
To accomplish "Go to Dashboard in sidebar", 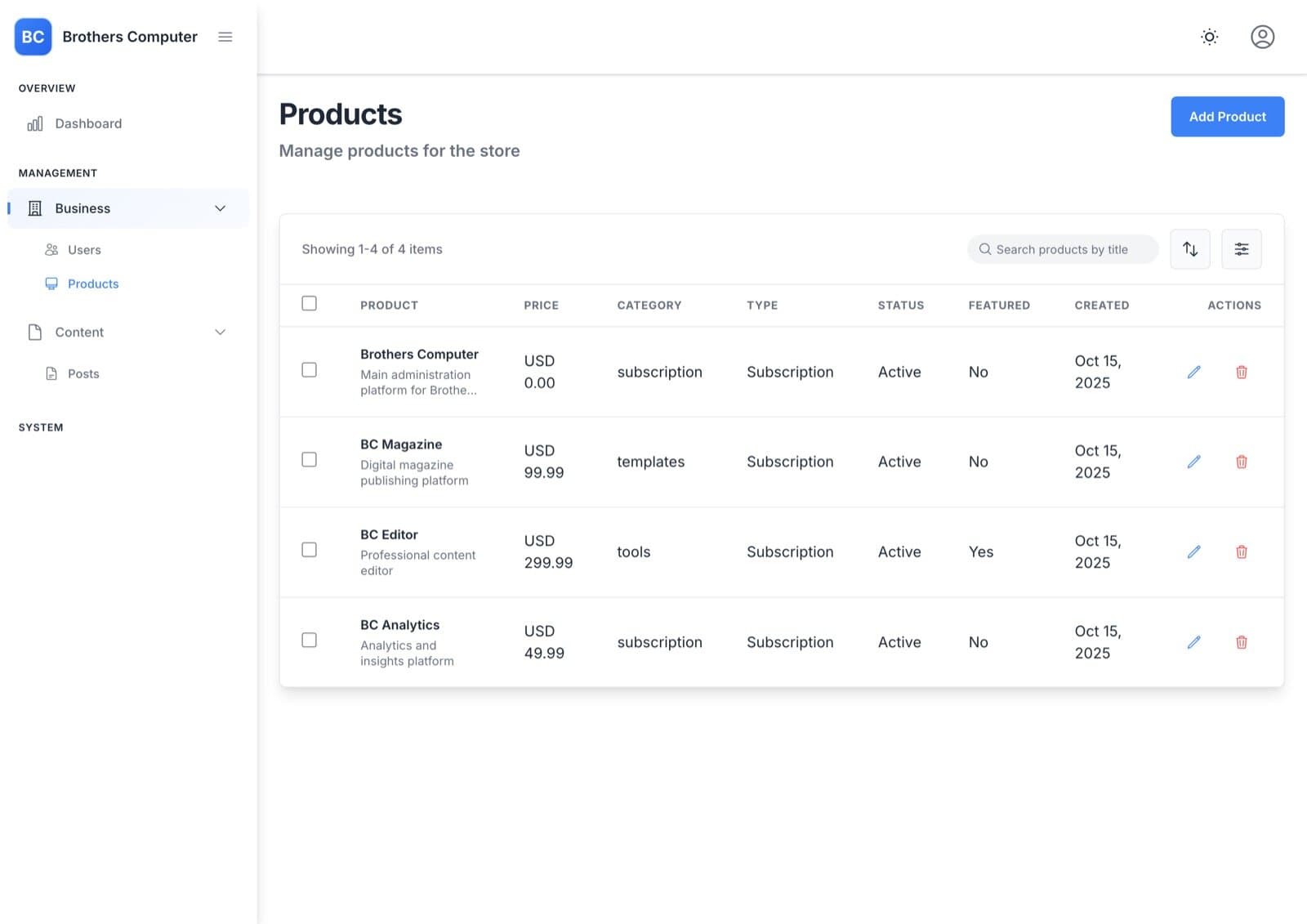I will (x=88, y=123).
